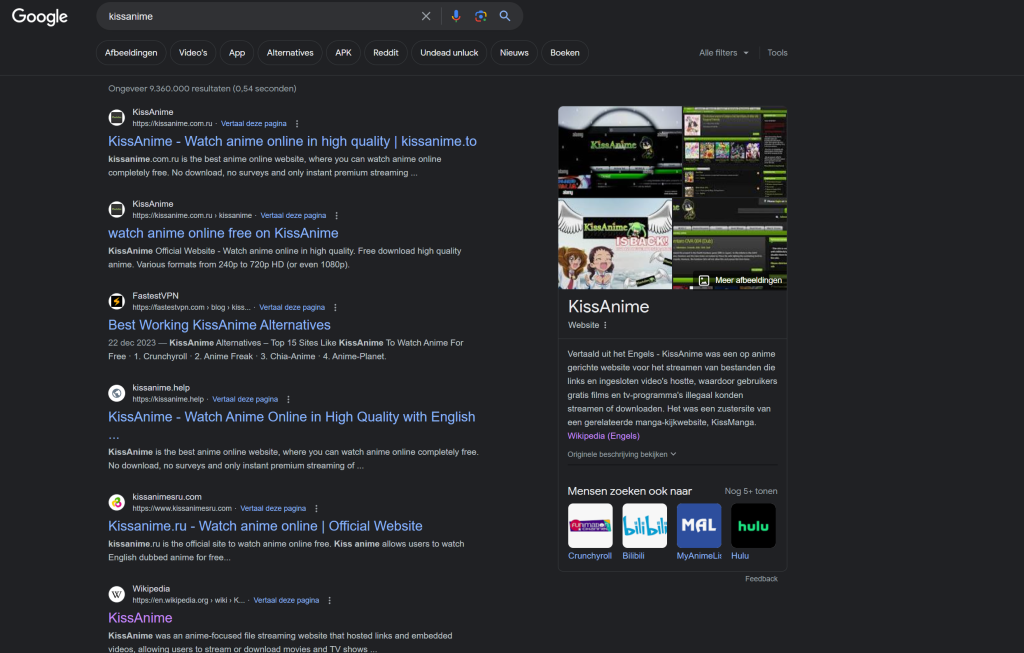The image size is (1024, 653).
Task: Select the App filter chip
Action: coord(237,53)
